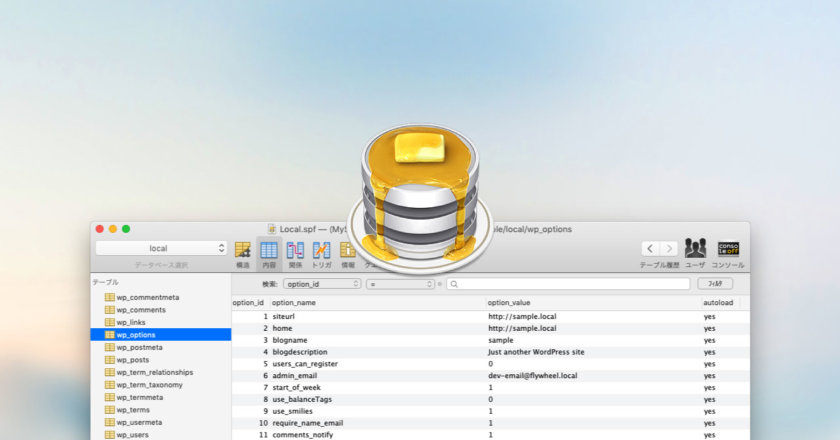Focus the filter search input field
Screen dimensions: 840x440
(568, 284)
